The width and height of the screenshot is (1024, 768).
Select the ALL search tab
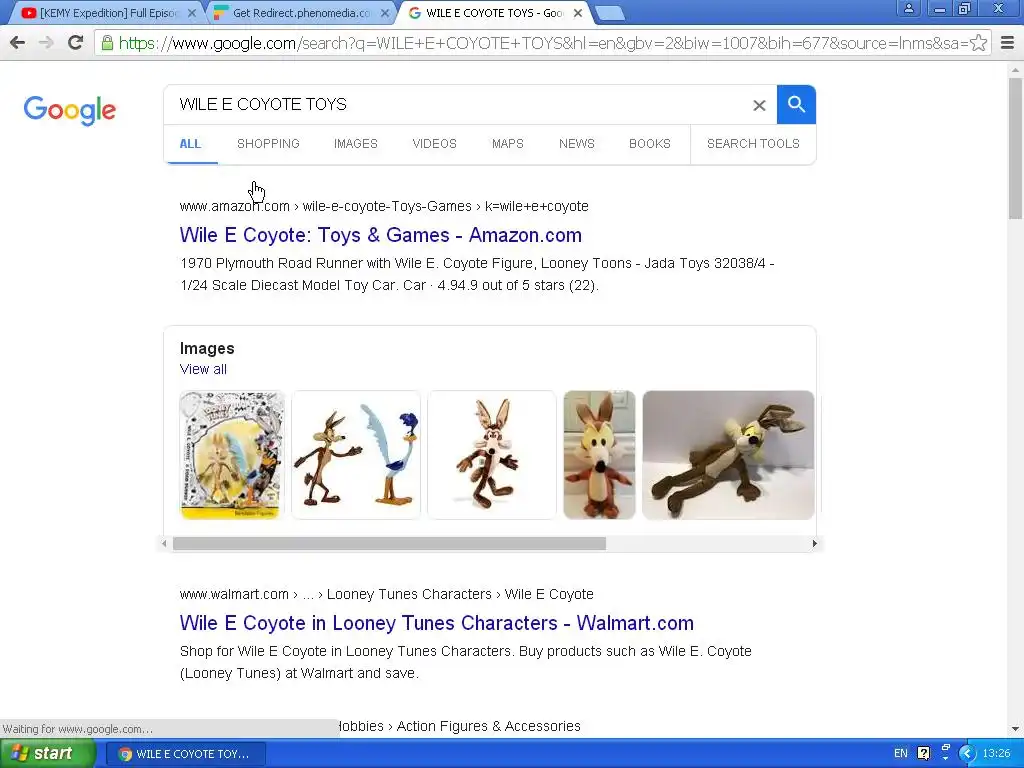(x=190, y=144)
